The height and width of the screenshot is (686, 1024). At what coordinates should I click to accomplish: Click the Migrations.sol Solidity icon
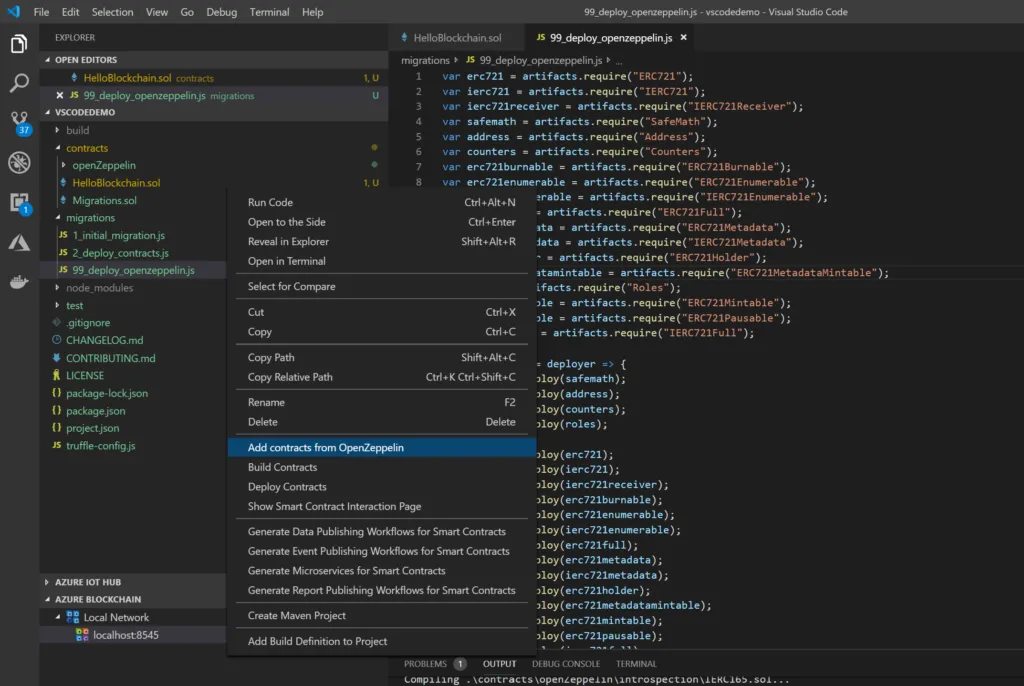63,200
